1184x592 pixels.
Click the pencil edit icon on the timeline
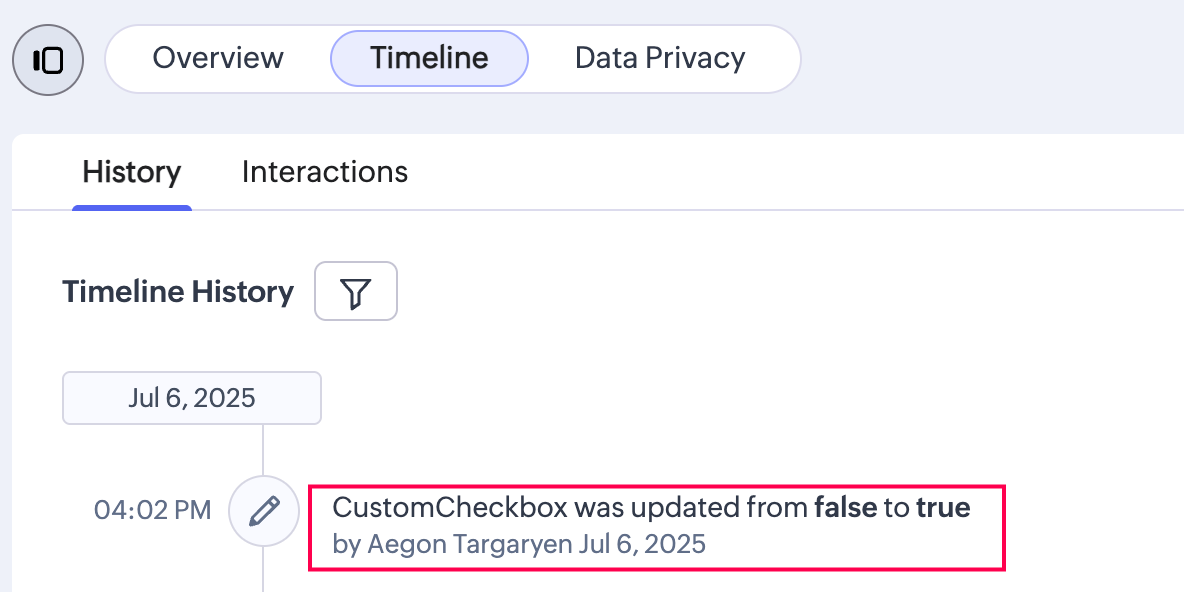pyautogui.click(x=264, y=511)
